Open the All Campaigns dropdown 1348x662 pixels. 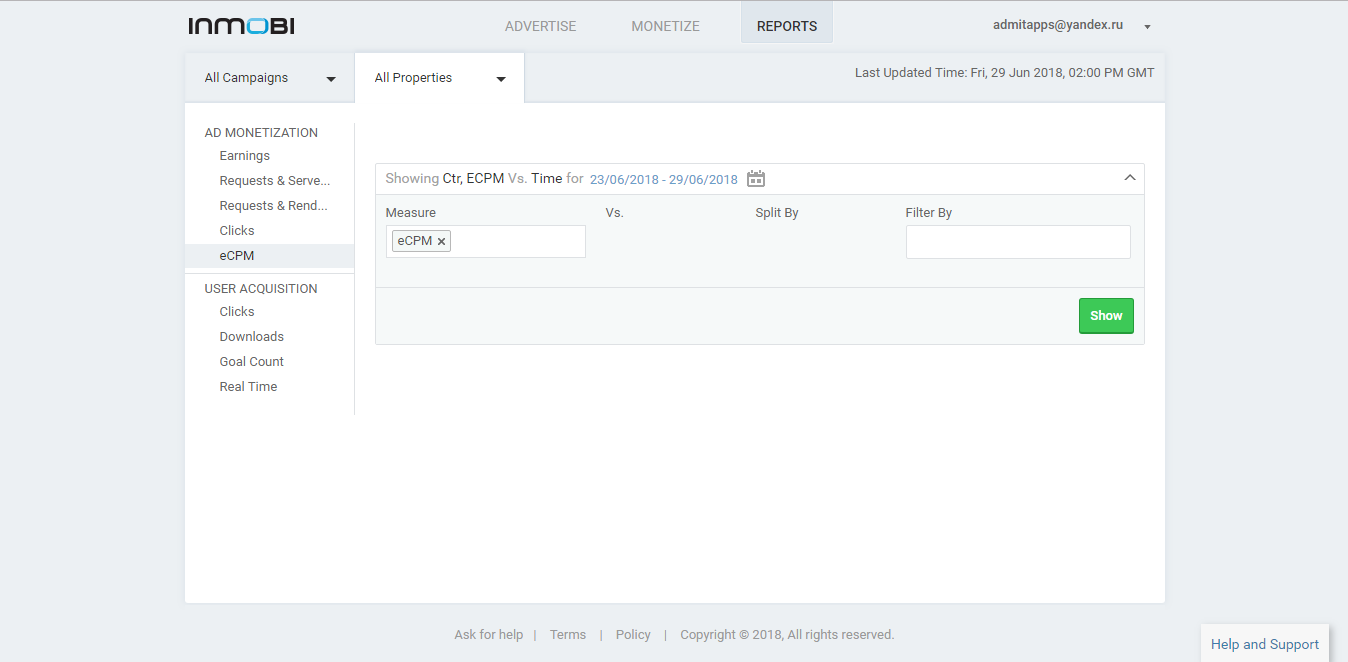(x=270, y=78)
